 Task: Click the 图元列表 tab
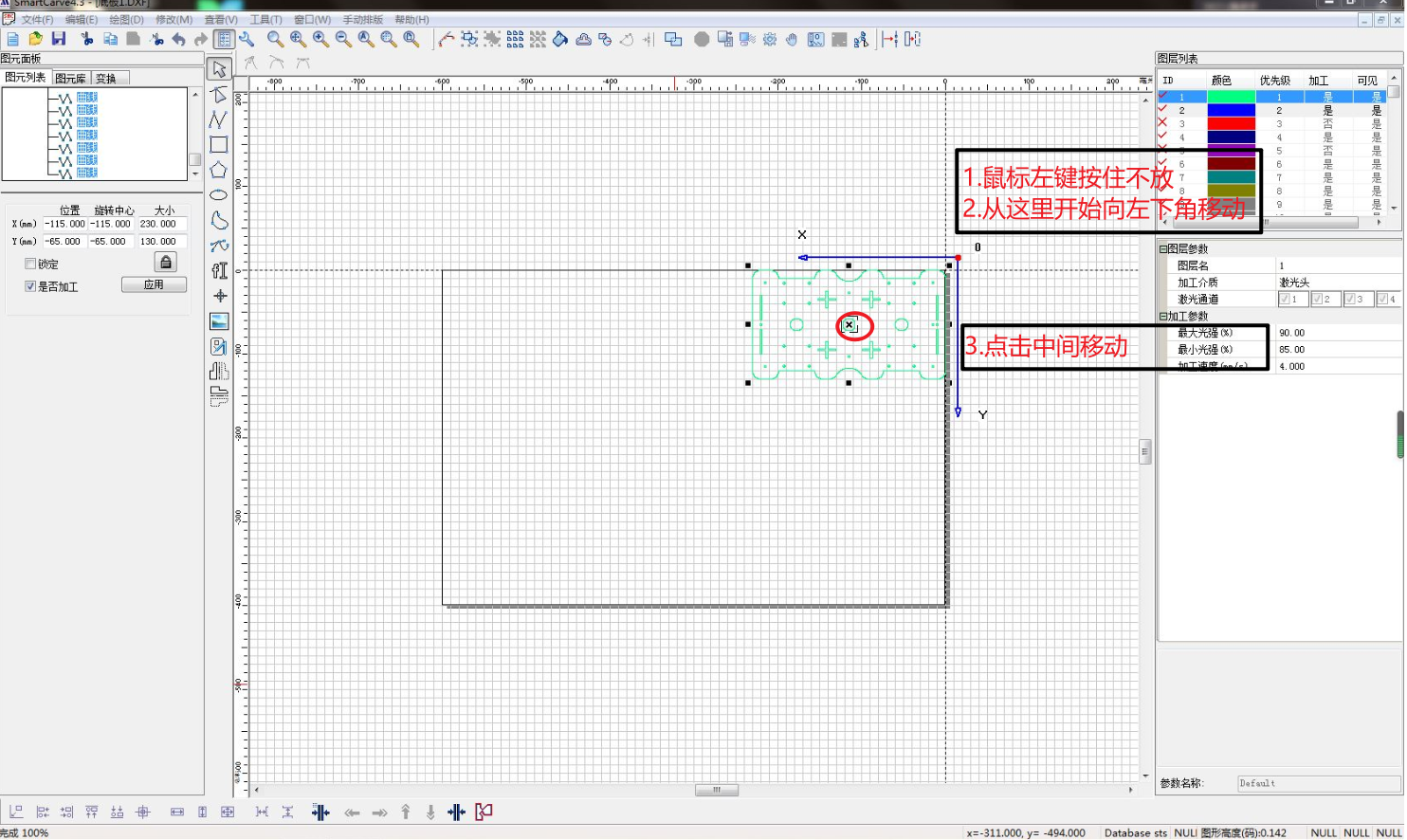pos(26,78)
